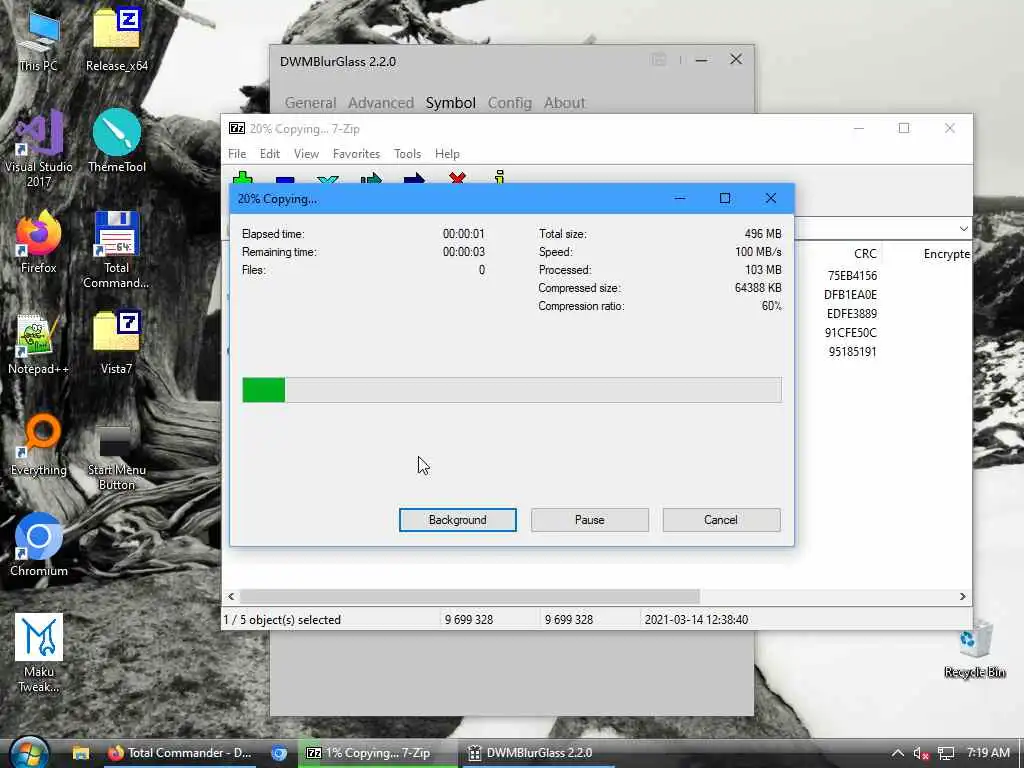
Task: Launch Firefox from the desktop
Action: coord(39,242)
